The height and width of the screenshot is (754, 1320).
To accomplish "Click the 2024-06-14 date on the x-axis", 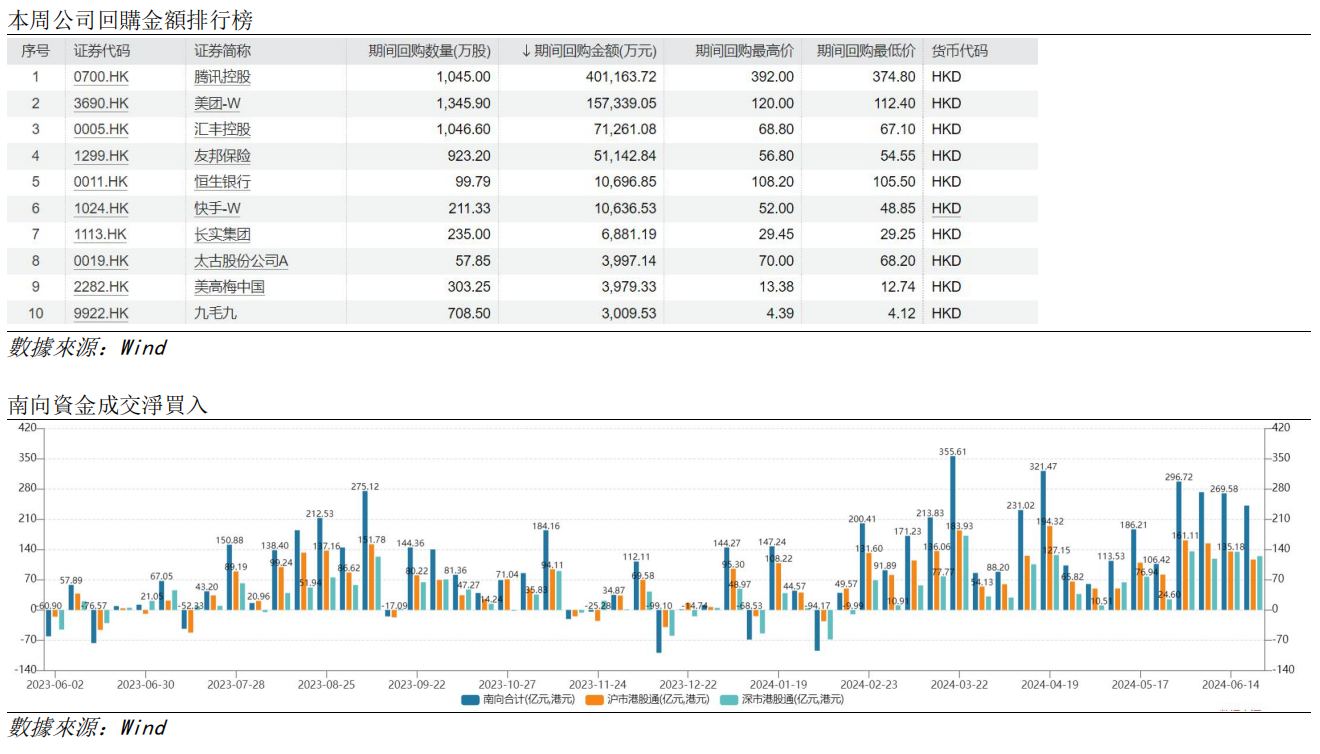I will [1230, 684].
